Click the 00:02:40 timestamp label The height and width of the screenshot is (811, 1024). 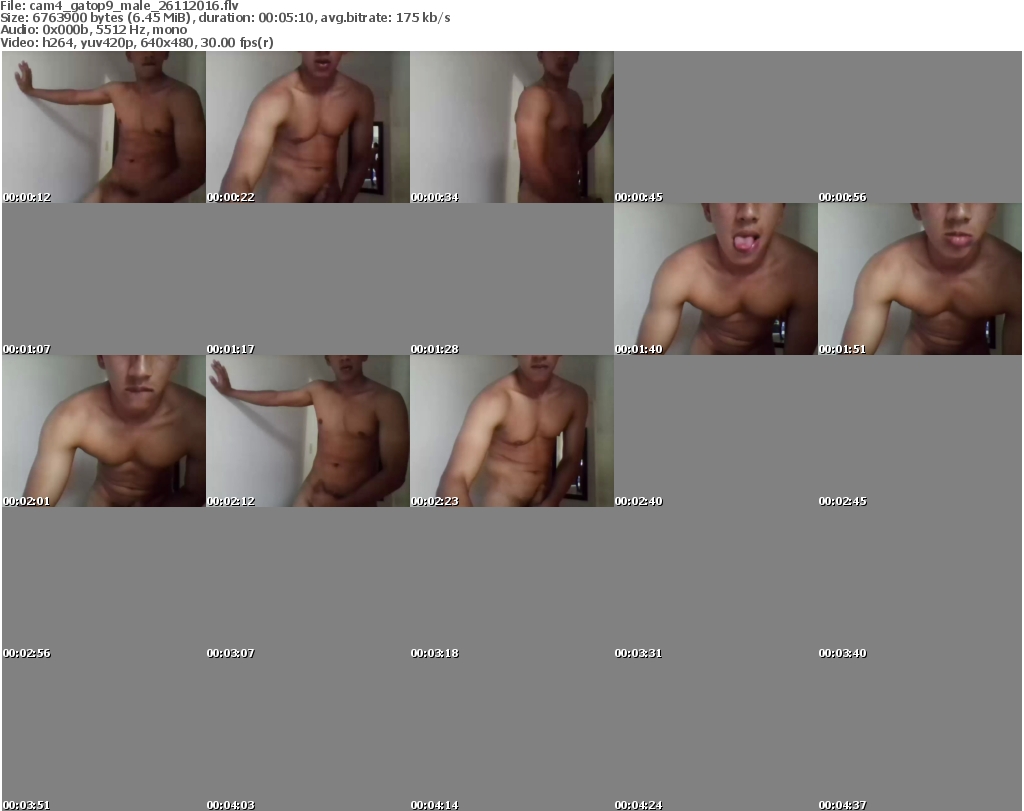coord(640,501)
